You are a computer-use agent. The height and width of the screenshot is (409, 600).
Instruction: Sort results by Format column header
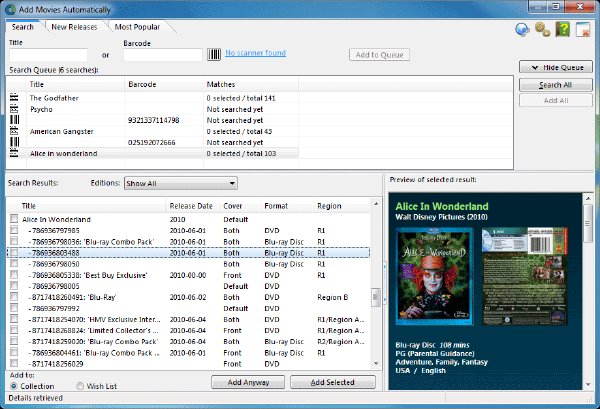286,206
